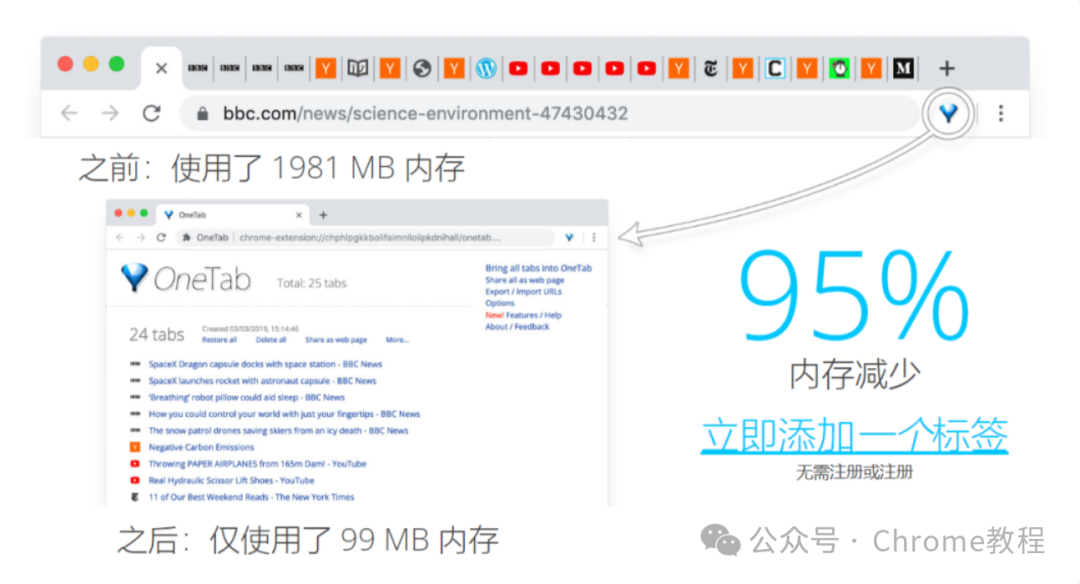Open "Throwing PAPER AIRPLANES from 165m Dam!" link

click(258, 463)
